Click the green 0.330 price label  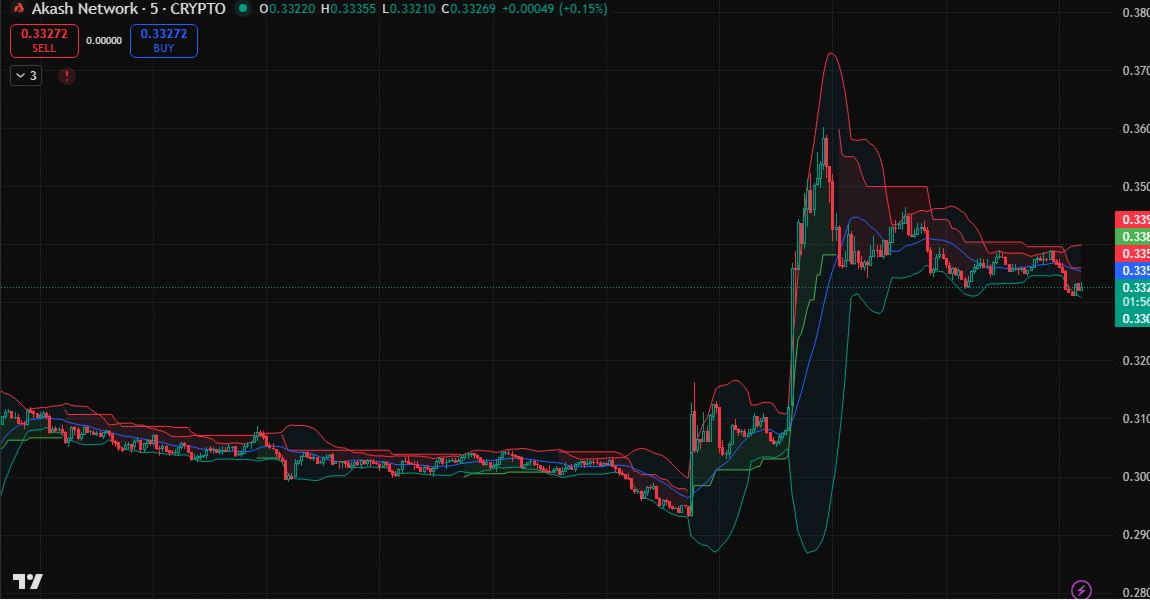pyautogui.click(x=1132, y=318)
